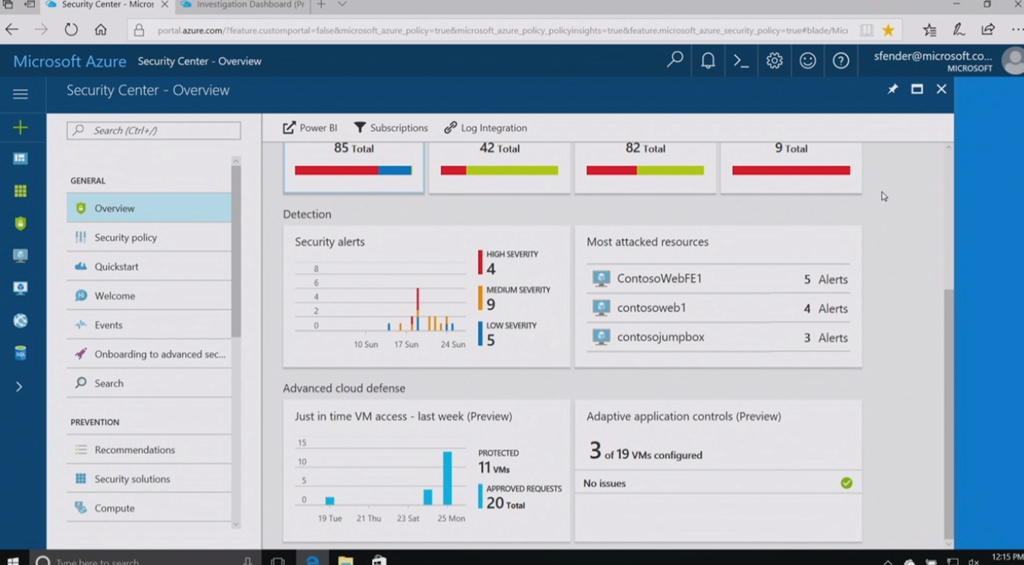Click the 42 Total tile

coord(500,167)
